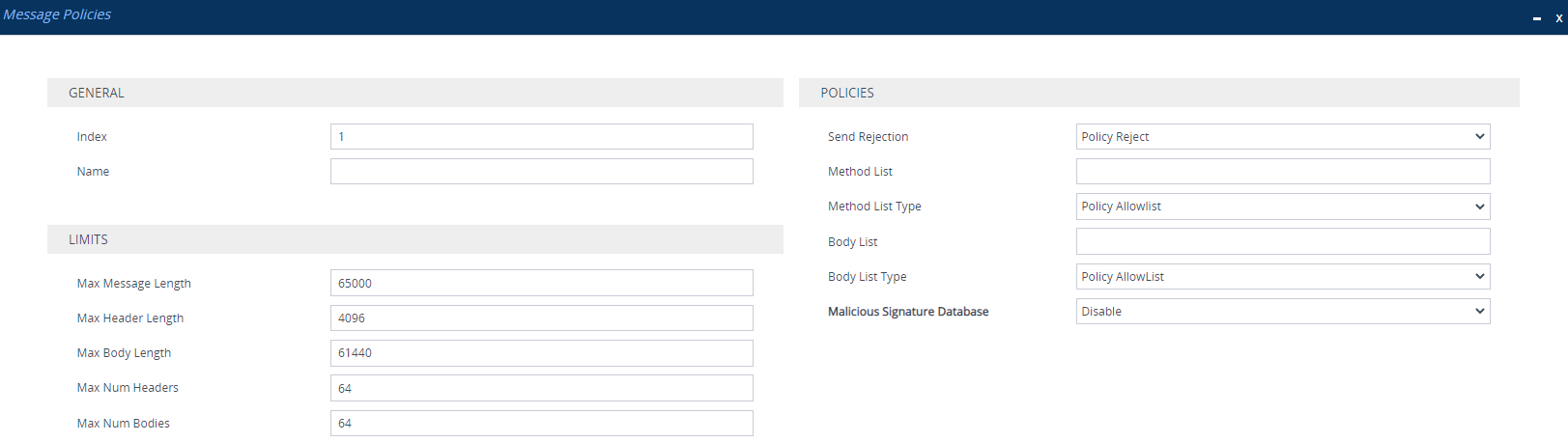Viewport: 1568px width, 442px height.
Task: Expand the Method List Type dropdown
Action: point(1282,207)
